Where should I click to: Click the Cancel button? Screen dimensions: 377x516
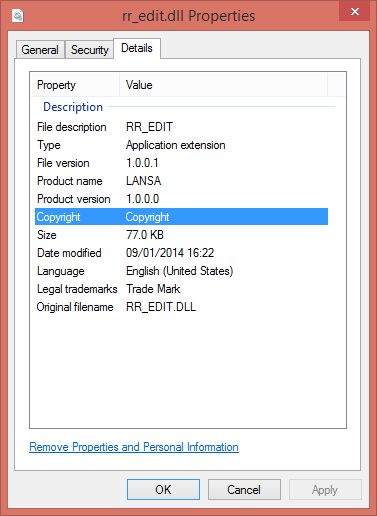(244, 489)
